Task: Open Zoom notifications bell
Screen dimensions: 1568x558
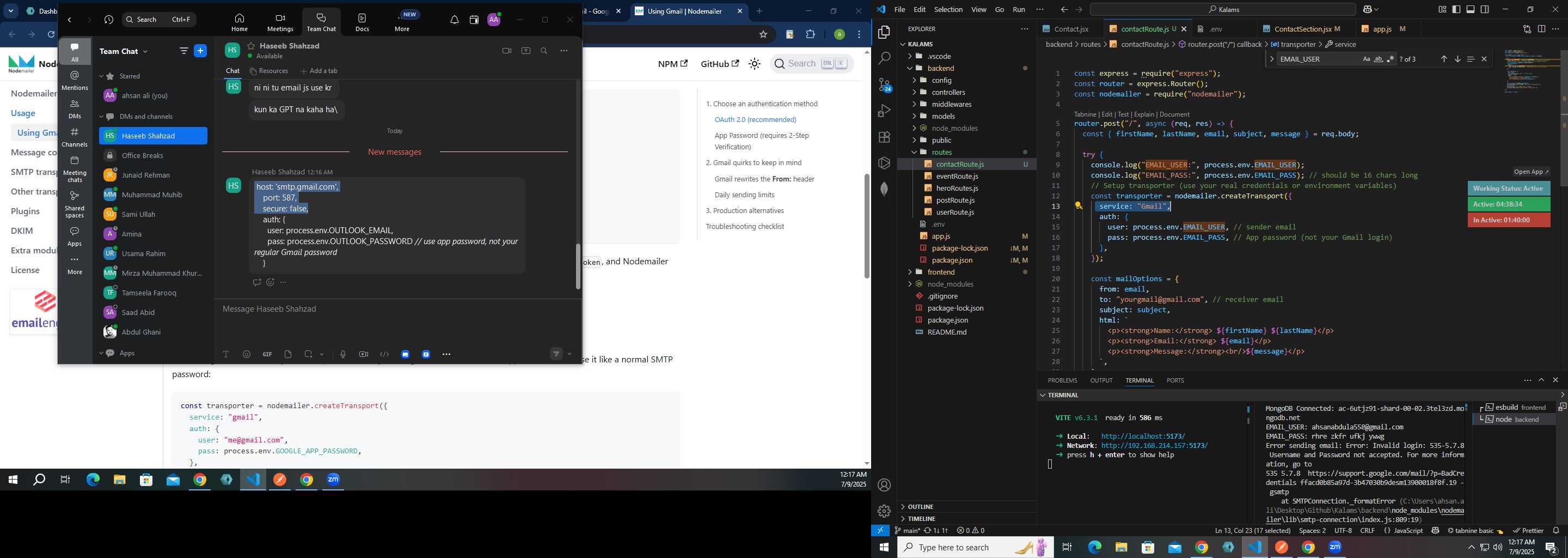Action: (454, 20)
